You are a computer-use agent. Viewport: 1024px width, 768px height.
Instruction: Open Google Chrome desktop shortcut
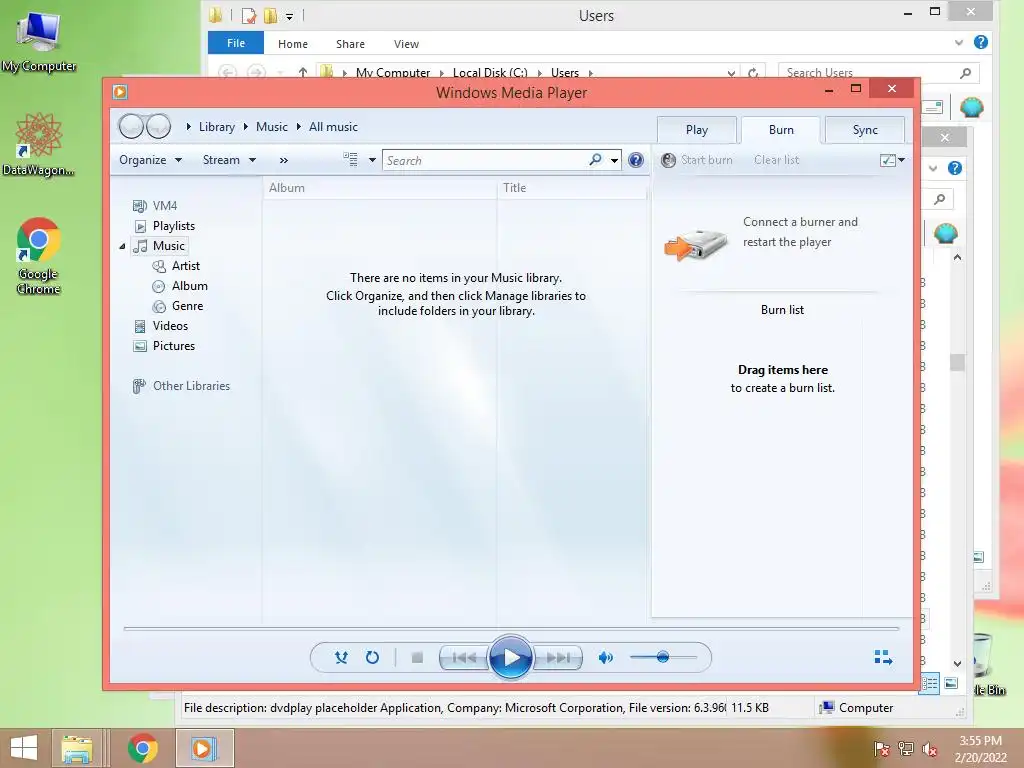pos(39,255)
